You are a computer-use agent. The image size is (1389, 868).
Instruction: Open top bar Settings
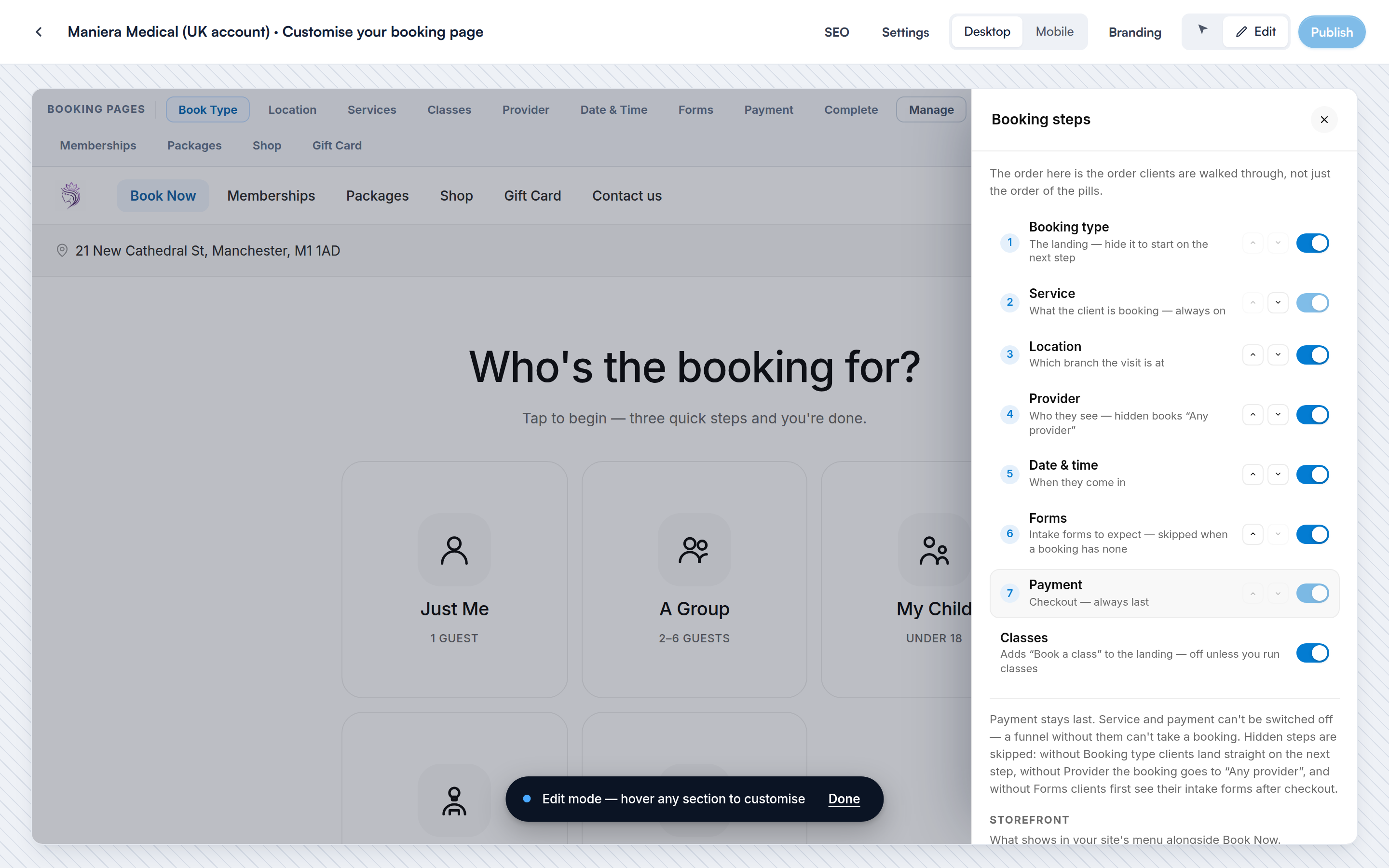905,32
